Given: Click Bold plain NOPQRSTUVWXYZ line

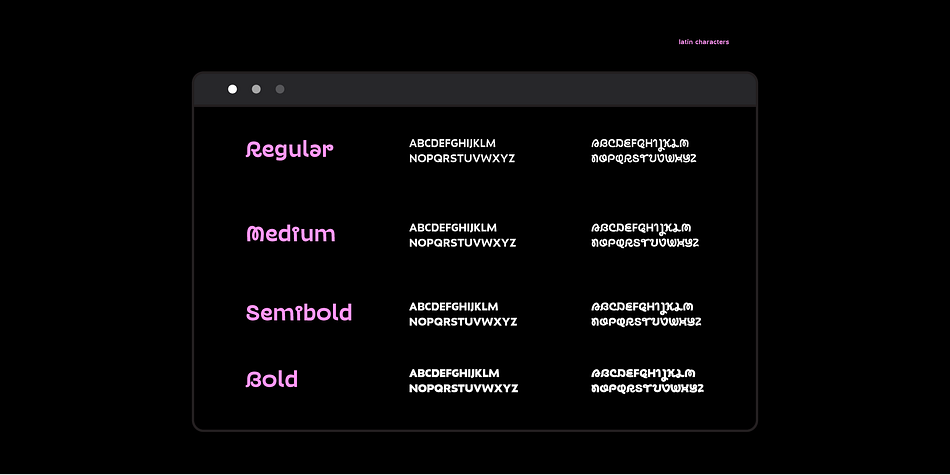Looking at the screenshot, I should 464,388.
